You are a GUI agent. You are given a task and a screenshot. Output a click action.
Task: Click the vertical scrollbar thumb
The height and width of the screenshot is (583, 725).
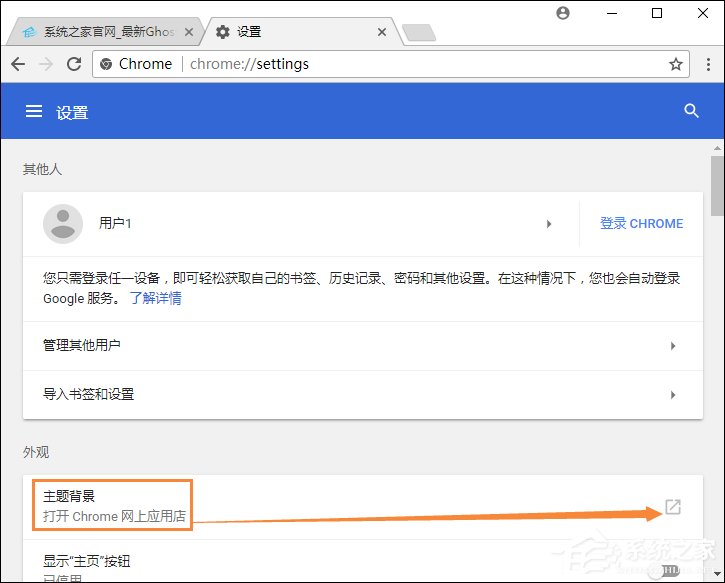(717, 186)
